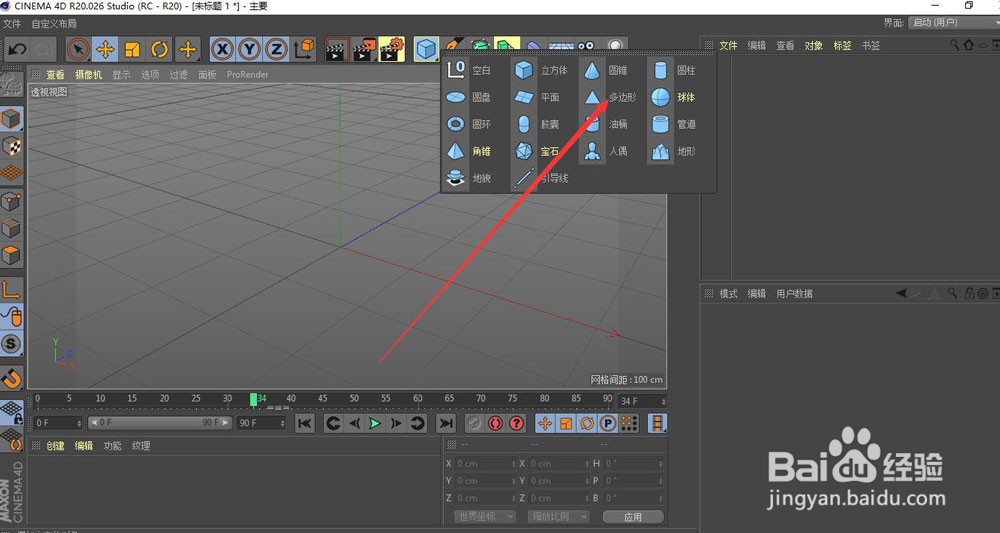Viewport: 1000px width, 533px height.
Task: Click the Undo arrow icon
Action: (x=18, y=49)
